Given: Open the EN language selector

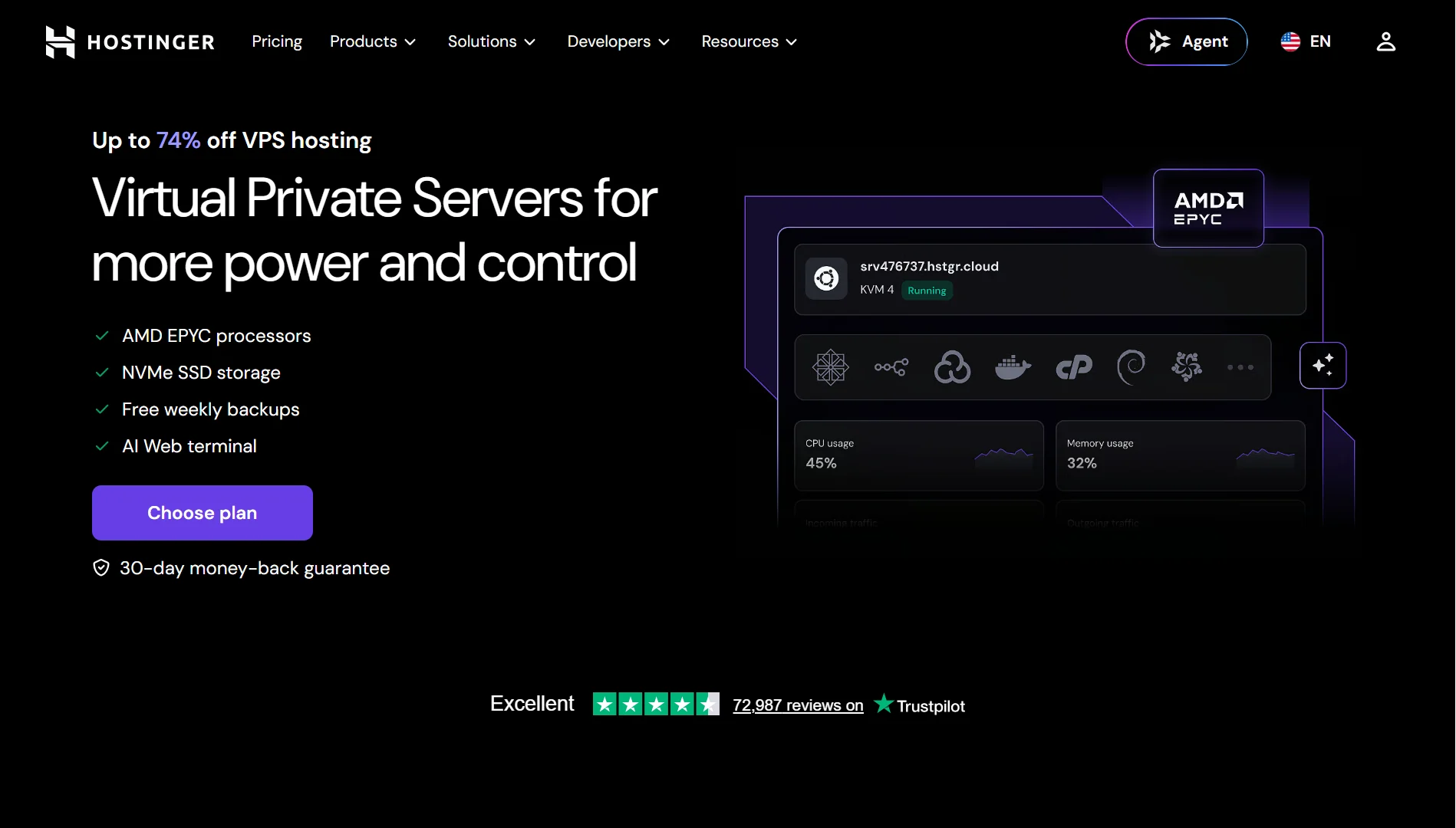Looking at the screenshot, I should pyautogui.click(x=1306, y=41).
